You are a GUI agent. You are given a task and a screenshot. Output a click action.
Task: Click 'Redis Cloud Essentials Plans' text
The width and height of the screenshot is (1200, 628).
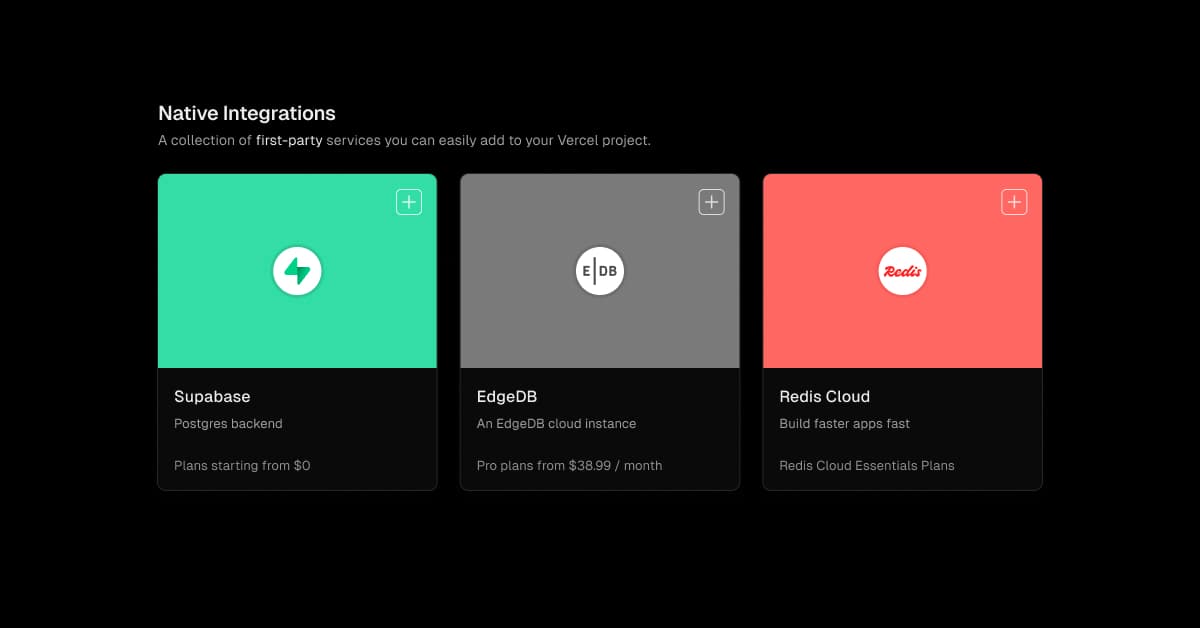coord(866,465)
